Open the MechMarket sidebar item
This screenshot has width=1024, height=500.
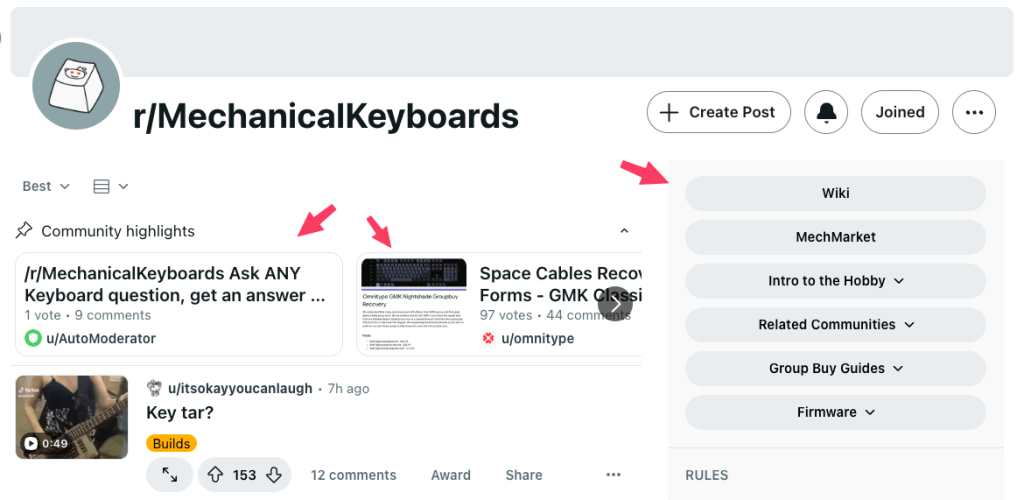835,237
